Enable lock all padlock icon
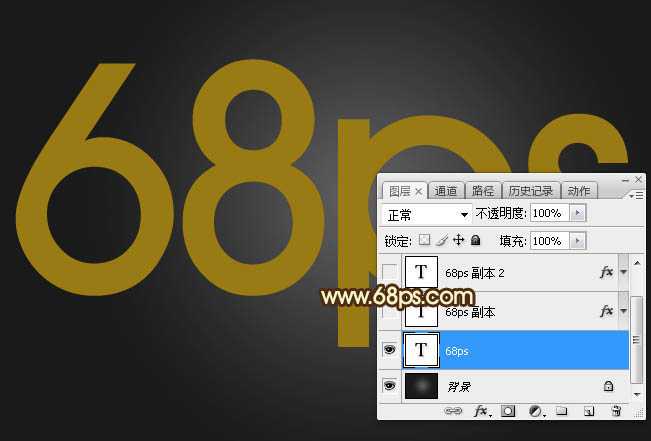Screen dimensions: 651x441 click(x=475, y=241)
